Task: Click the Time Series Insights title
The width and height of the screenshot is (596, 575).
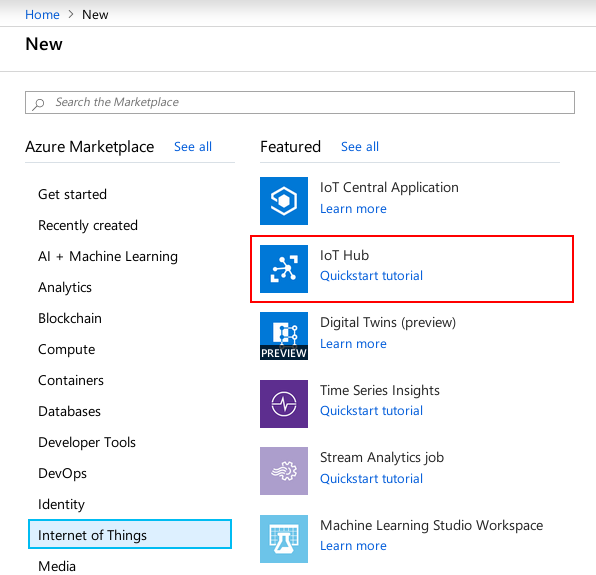Action: pyautogui.click(x=380, y=390)
